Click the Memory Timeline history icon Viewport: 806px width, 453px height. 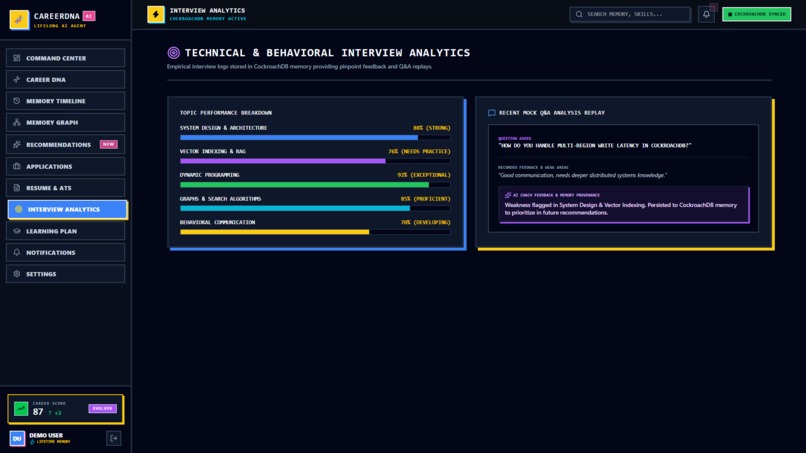click(x=16, y=101)
